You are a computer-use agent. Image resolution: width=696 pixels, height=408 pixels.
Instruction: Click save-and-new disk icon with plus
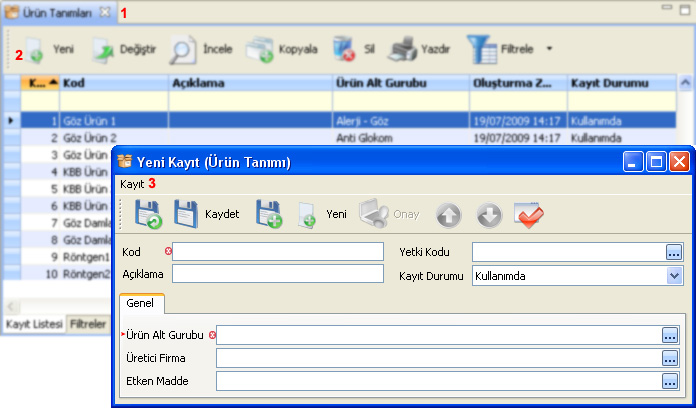click(x=269, y=213)
